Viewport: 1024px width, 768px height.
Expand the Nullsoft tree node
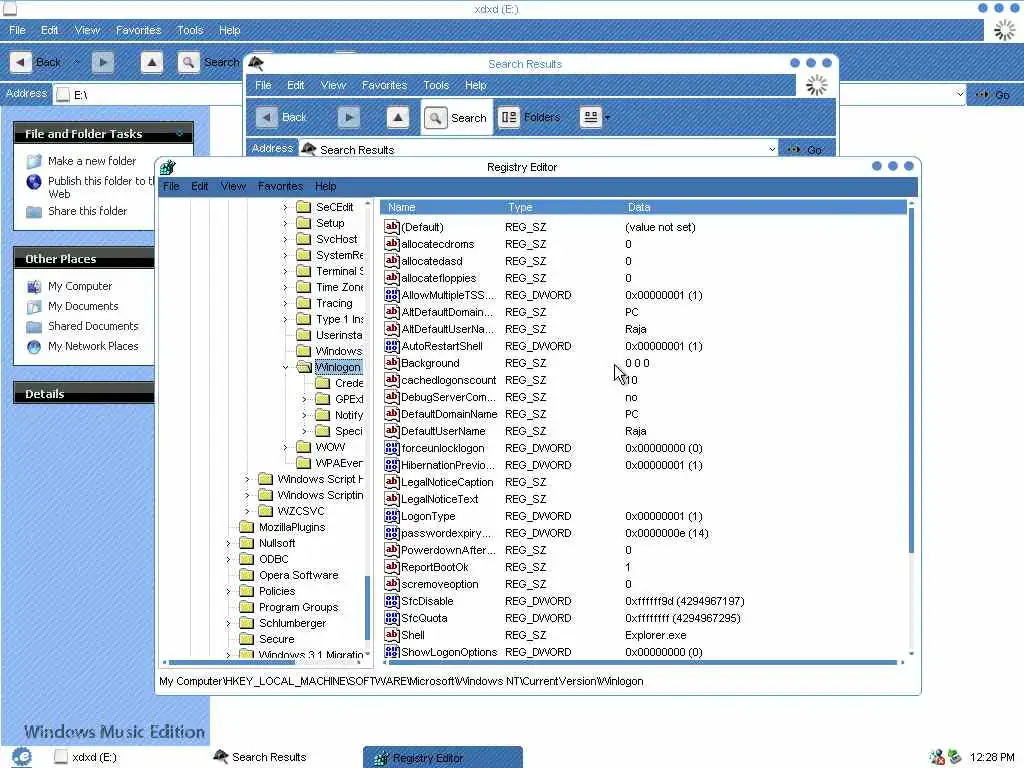coord(228,543)
